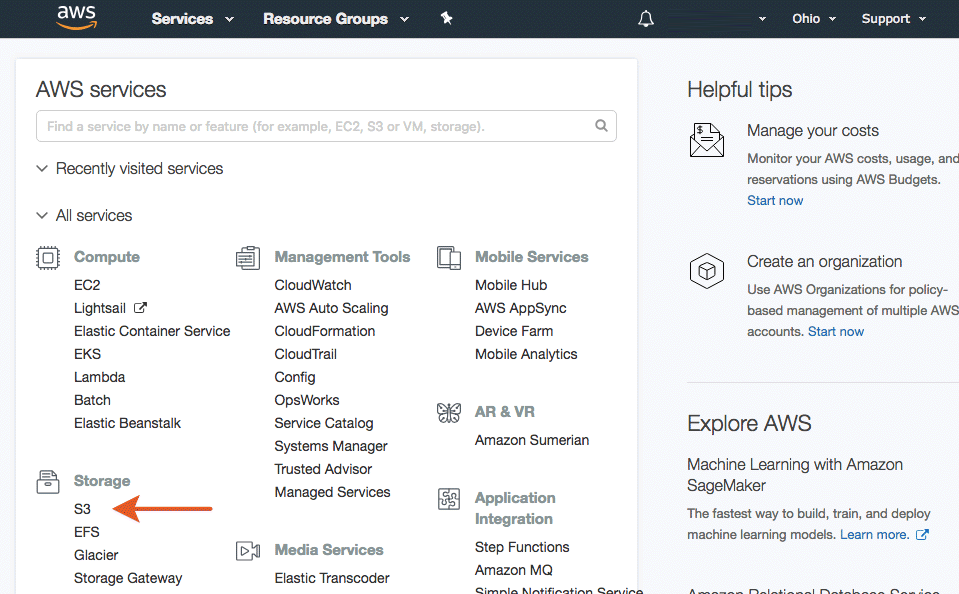Screen dimensions: 959x594
Task: Click the Media Services video icon
Action: tap(248, 551)
